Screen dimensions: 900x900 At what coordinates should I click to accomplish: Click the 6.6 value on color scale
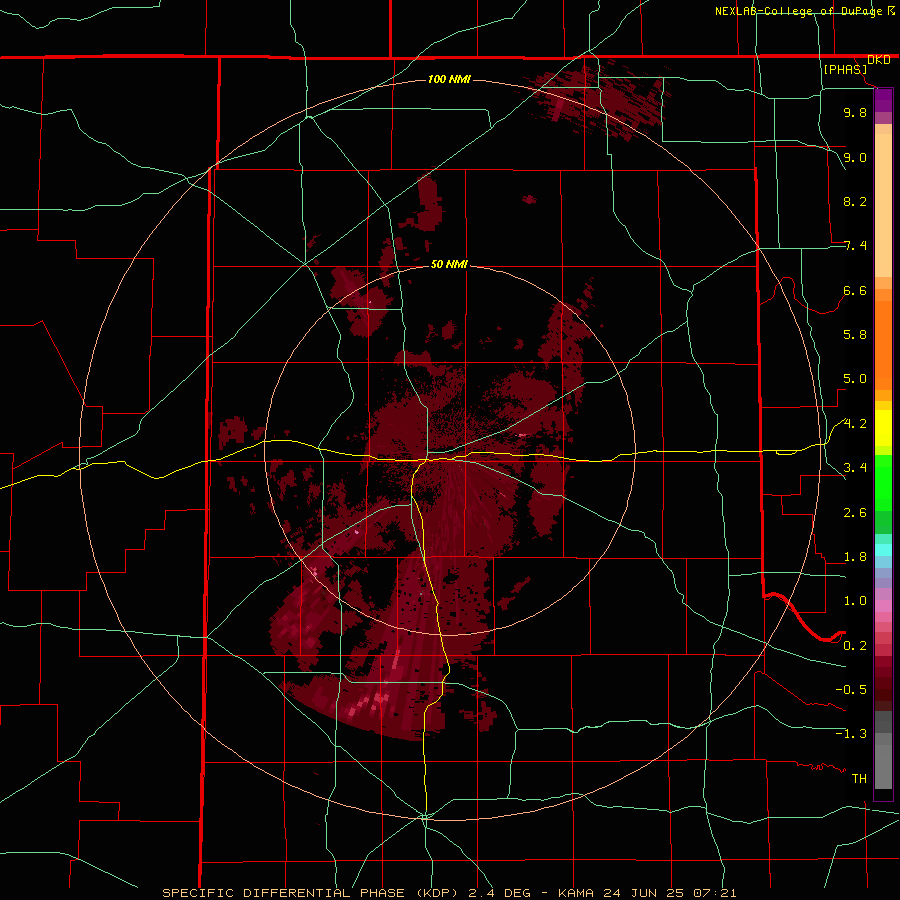coord(855,290)
